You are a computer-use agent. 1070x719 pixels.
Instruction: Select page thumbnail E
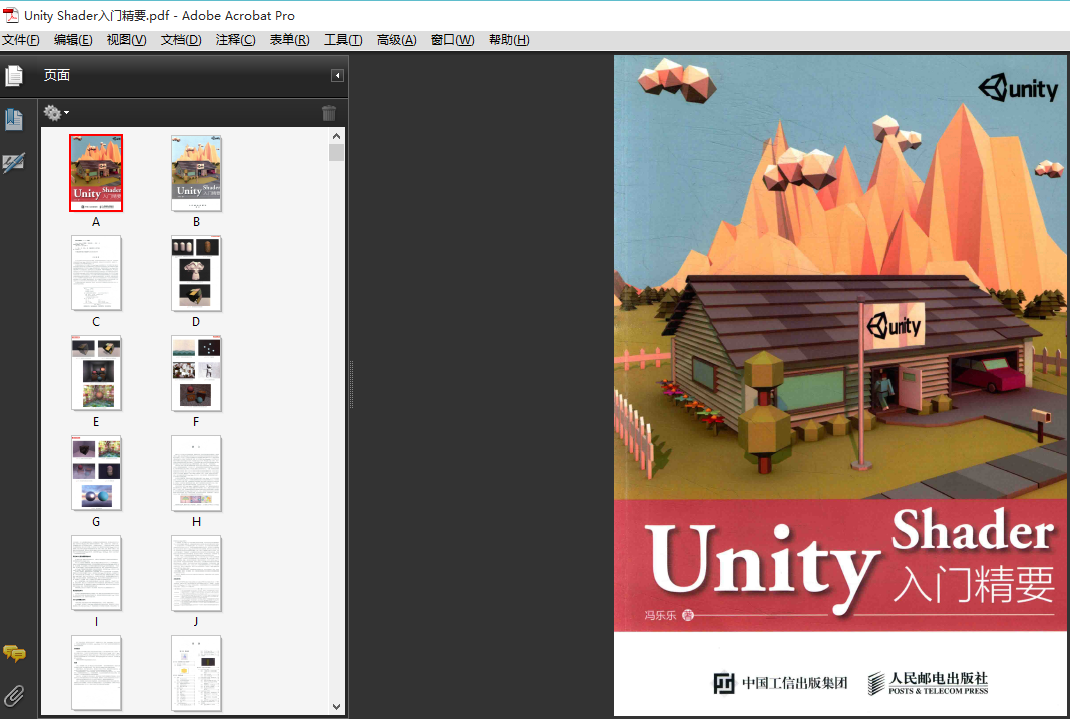point(96,372)
